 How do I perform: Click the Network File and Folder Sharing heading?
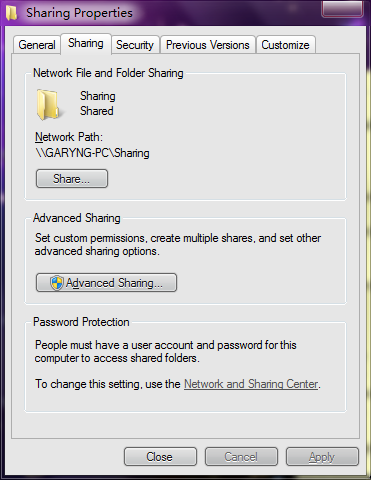click(108, 73)
